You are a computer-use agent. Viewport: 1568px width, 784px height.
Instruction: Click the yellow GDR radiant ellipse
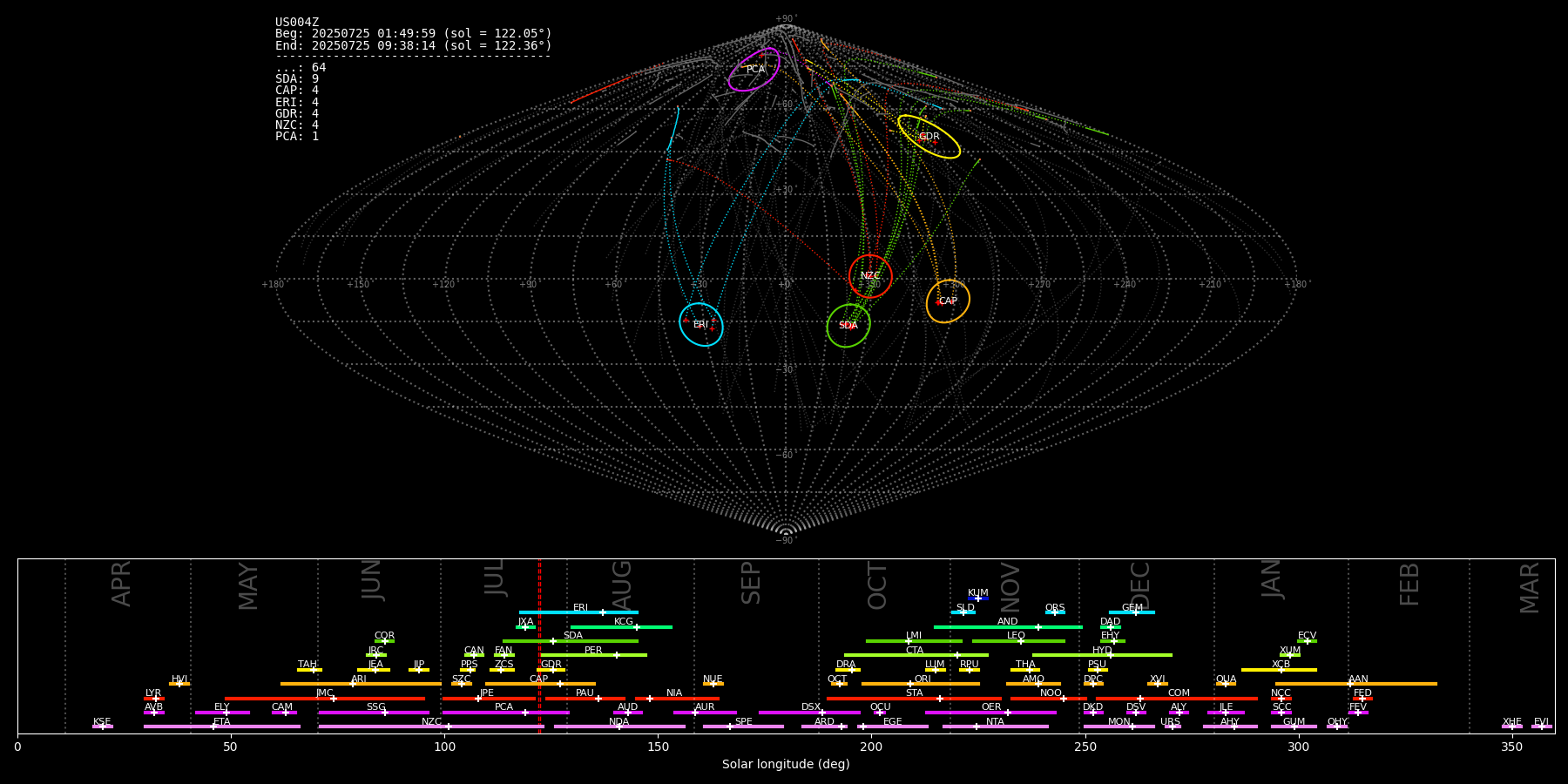[x=929, y=136]
